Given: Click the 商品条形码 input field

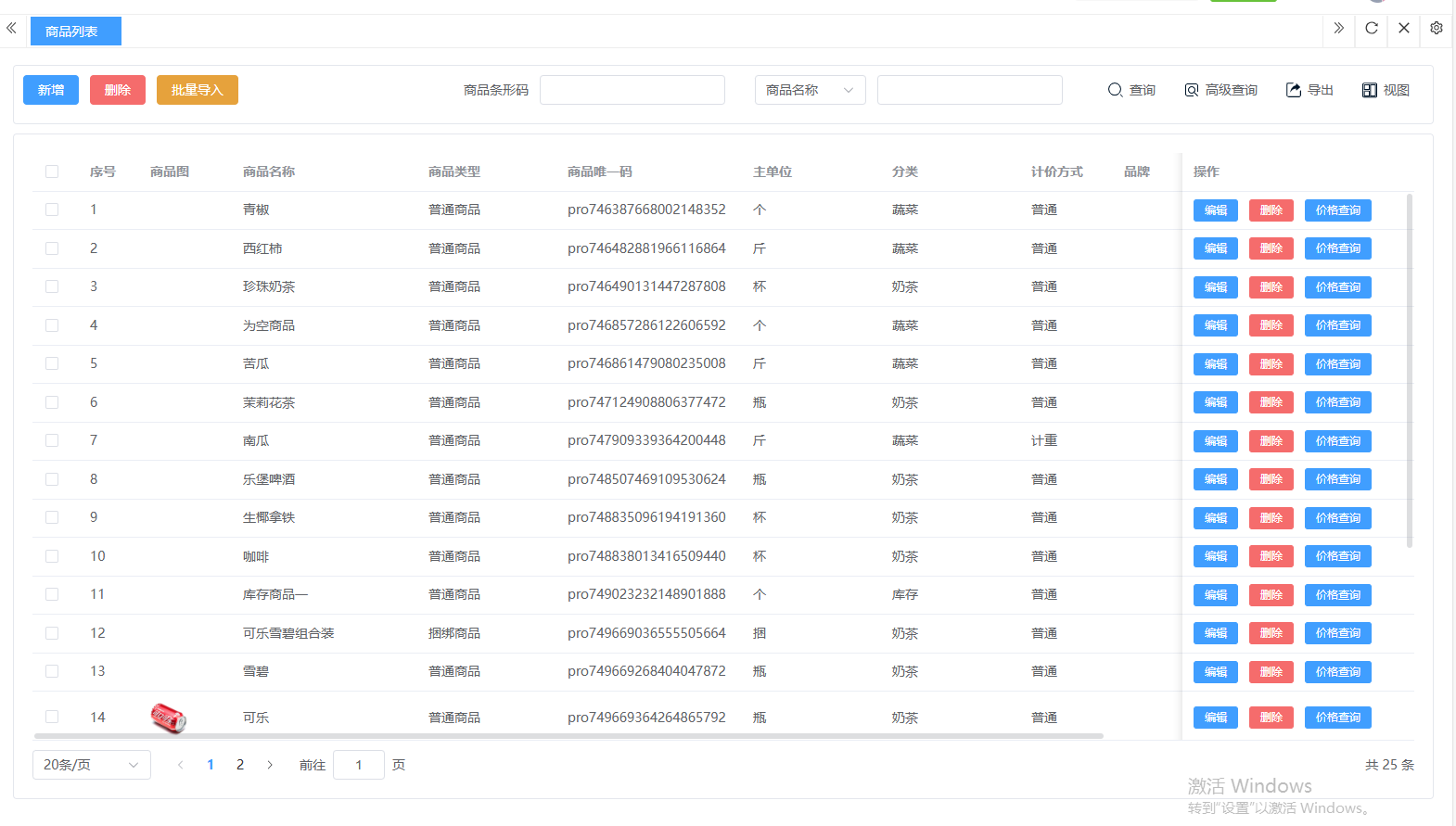Looking at the screenshot, I should click(632, 90).
